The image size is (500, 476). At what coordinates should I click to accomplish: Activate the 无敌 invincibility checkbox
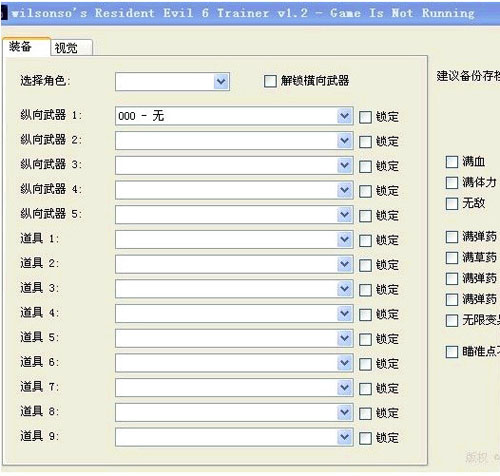tap(452, 203)
